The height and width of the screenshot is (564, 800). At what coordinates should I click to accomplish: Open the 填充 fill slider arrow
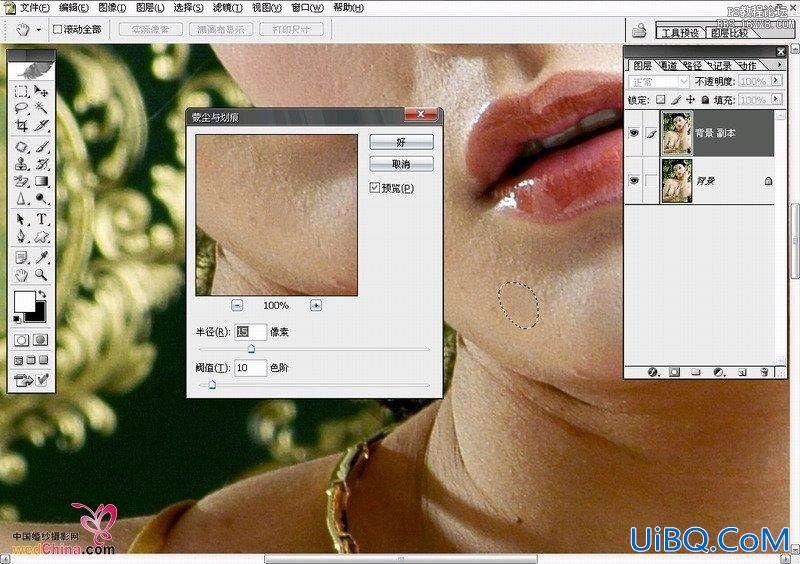click(x=777, y=99)
